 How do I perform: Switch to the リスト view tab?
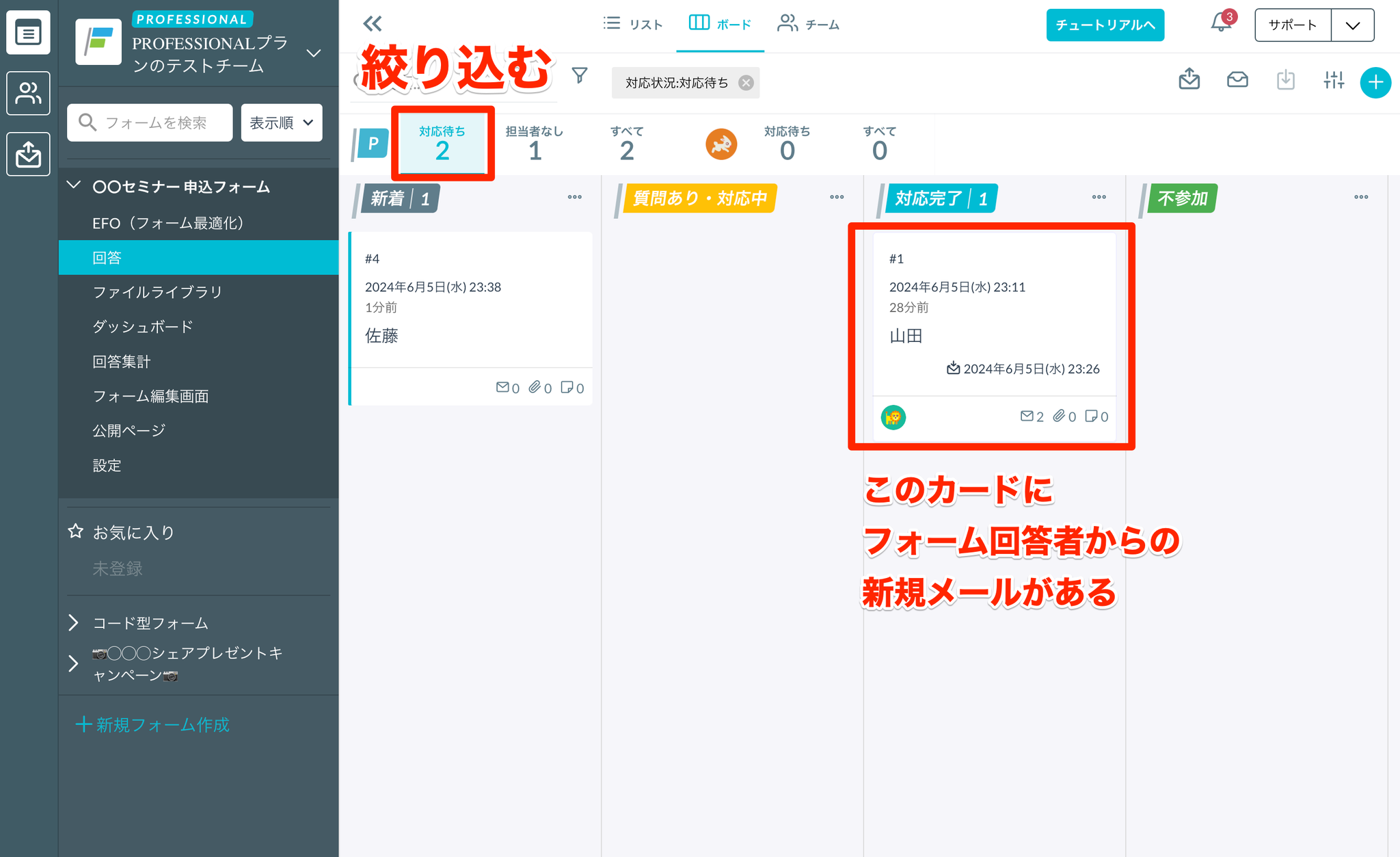(x=633, y=25)
